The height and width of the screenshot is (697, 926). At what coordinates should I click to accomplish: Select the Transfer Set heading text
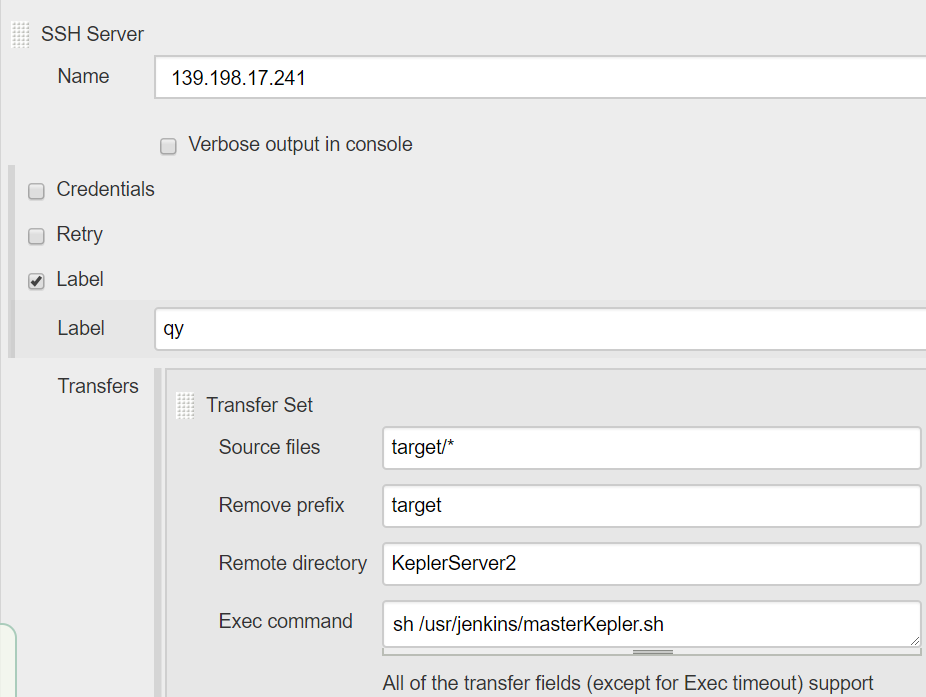[259, 405]
